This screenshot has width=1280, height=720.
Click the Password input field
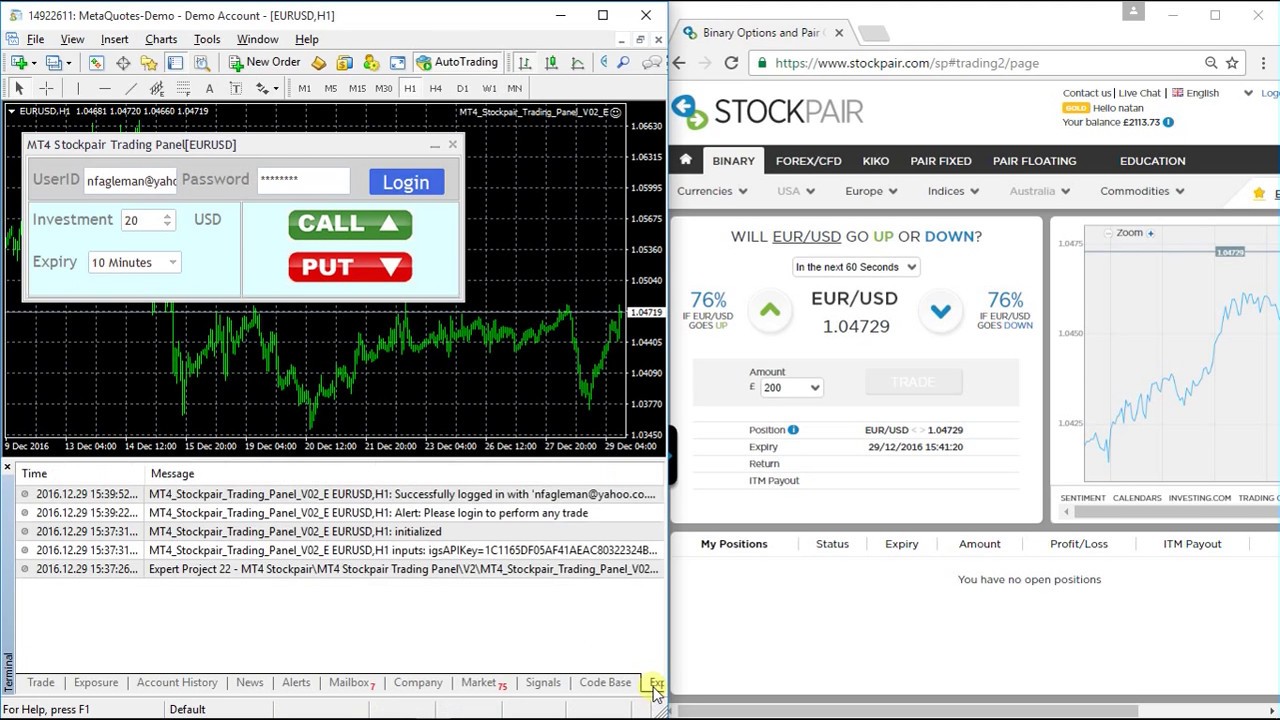click(304, 180)
